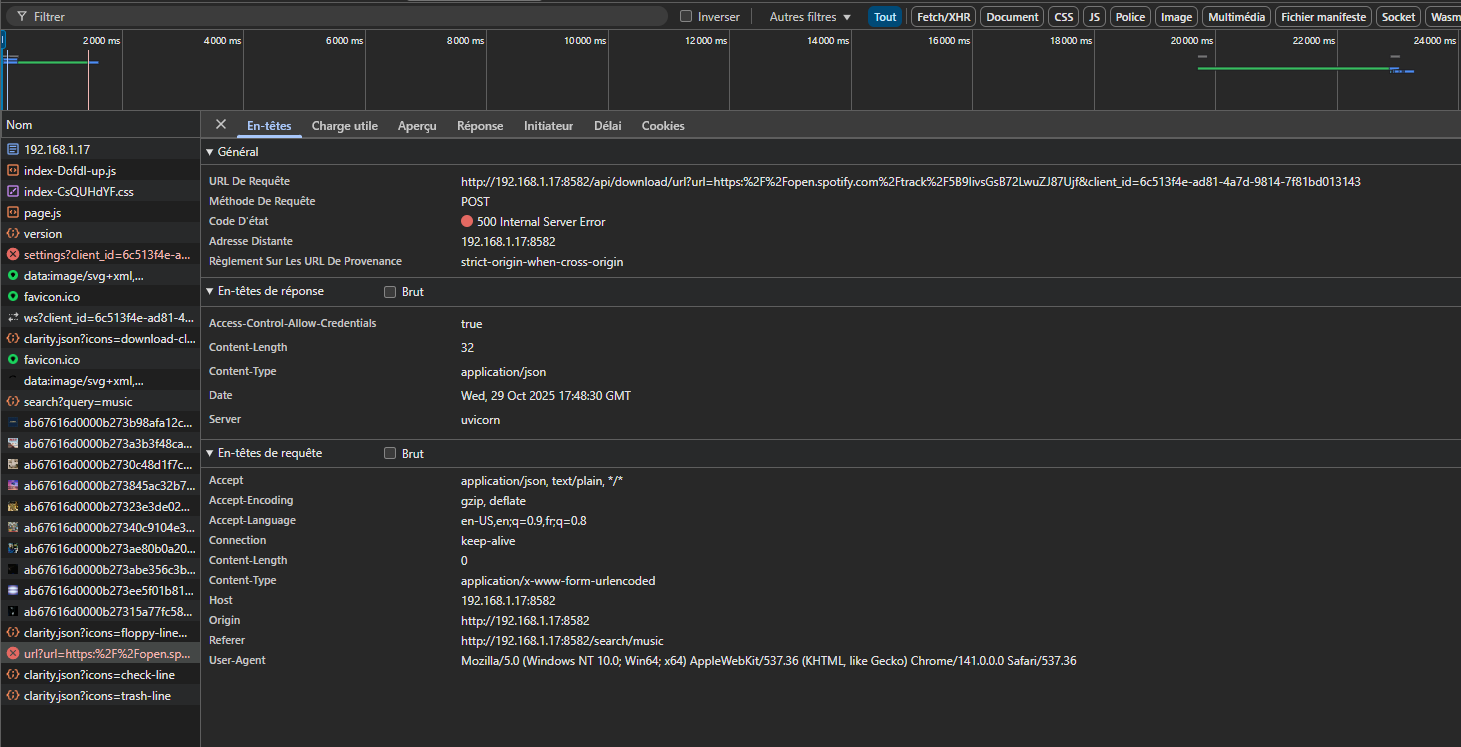Click the 192.168.1.17 document icon
This screenshot has height=747, width=1461.
pyautogui.click(x=13, y=150)
